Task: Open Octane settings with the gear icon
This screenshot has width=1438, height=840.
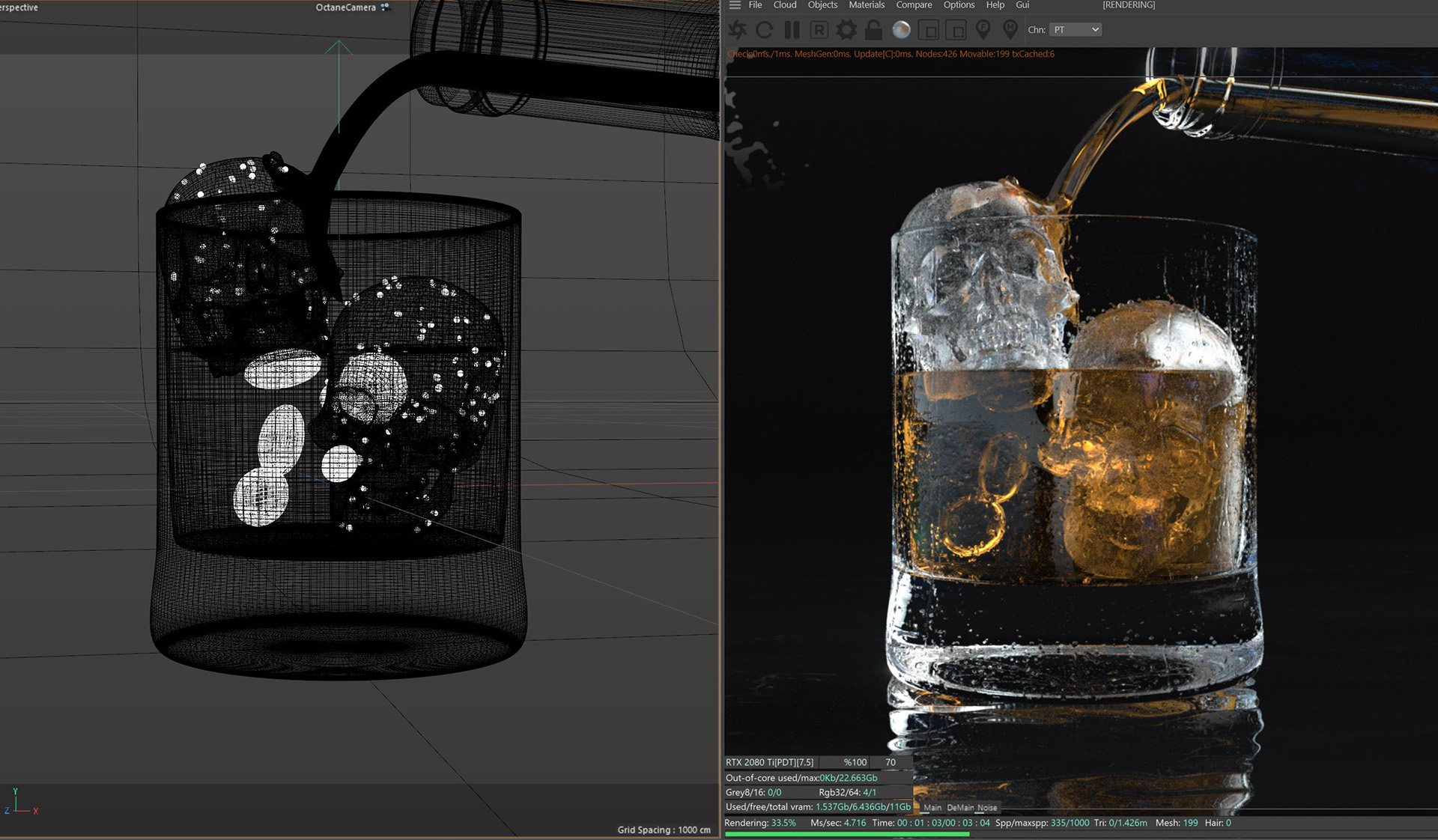Action: pos(846,30)
